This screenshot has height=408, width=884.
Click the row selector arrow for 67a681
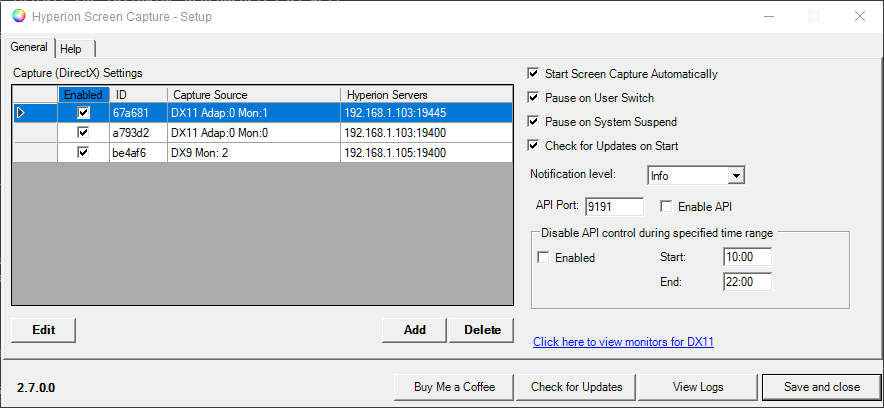tap(21, 113)
